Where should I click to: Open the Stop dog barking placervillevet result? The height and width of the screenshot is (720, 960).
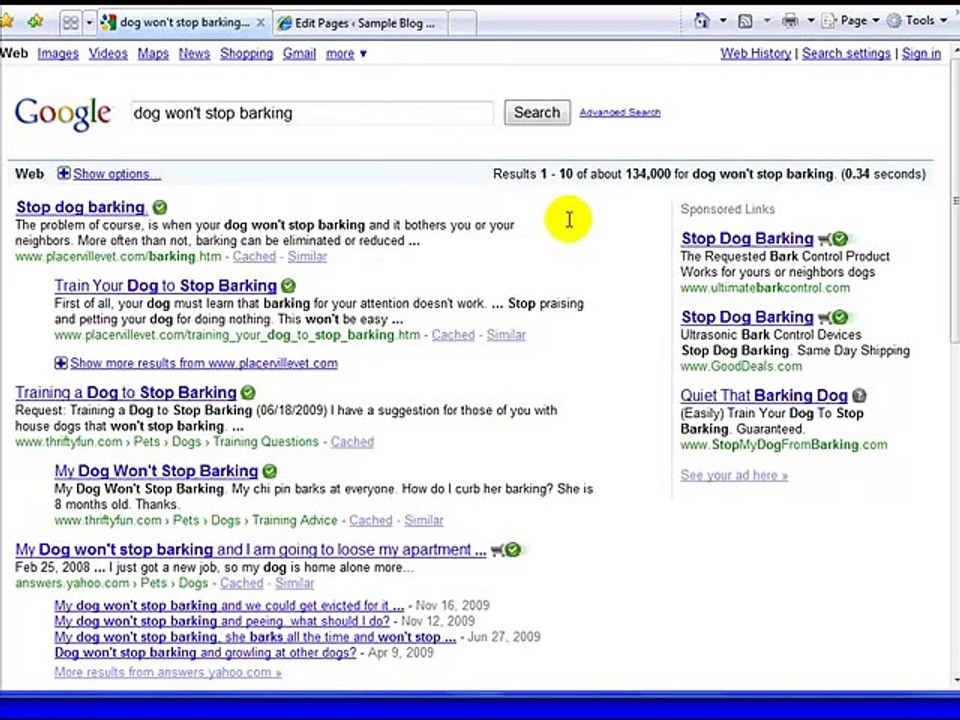tap(81, 208)
